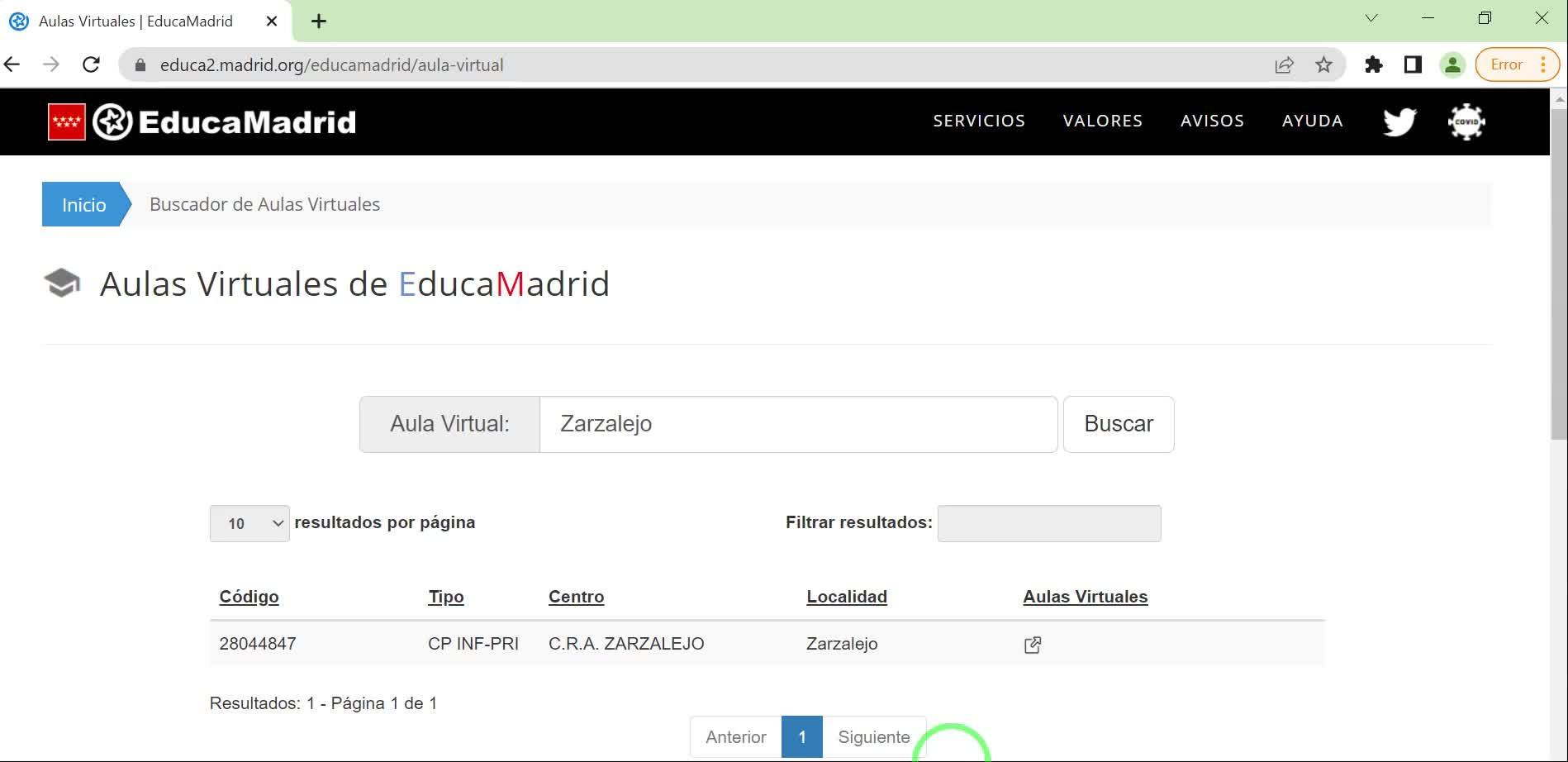Screen dimensions: 1568x762
Task: Click the Buscador de Aulas Virtuales breadcrumb text
Action: coord(265,204)
